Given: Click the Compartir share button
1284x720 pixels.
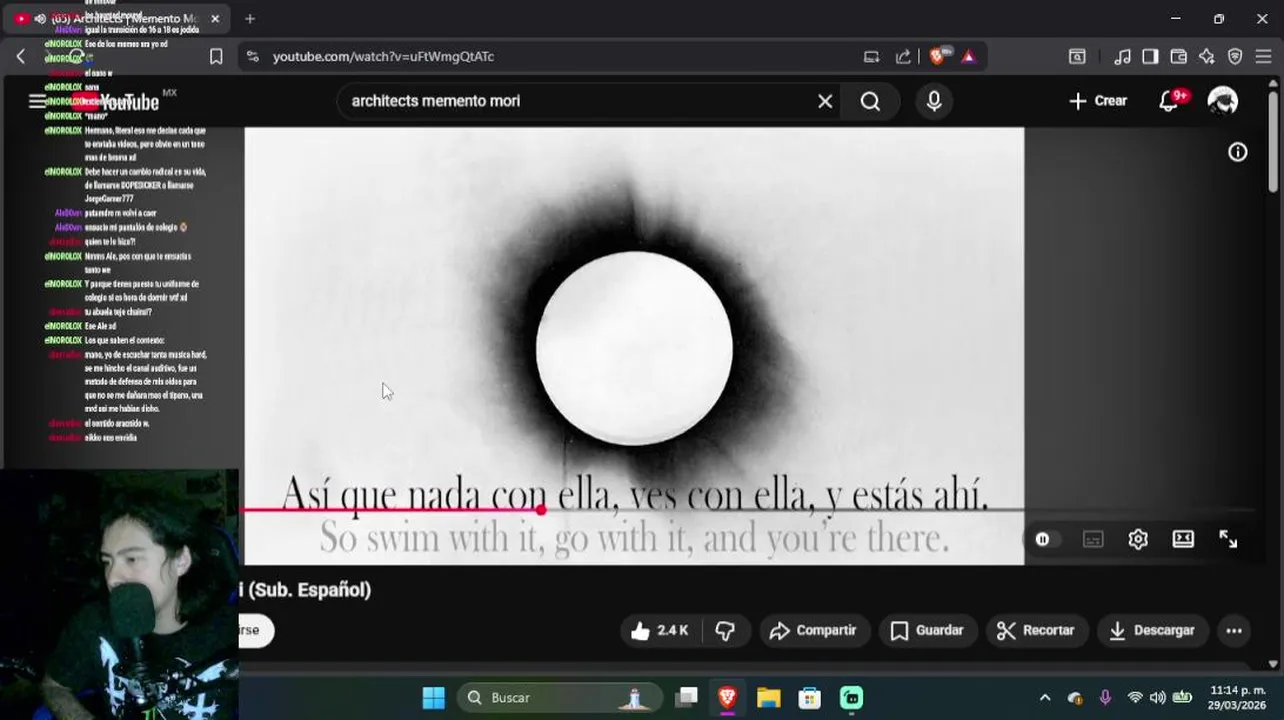Looking at the screenshot, I should (814, 630).
